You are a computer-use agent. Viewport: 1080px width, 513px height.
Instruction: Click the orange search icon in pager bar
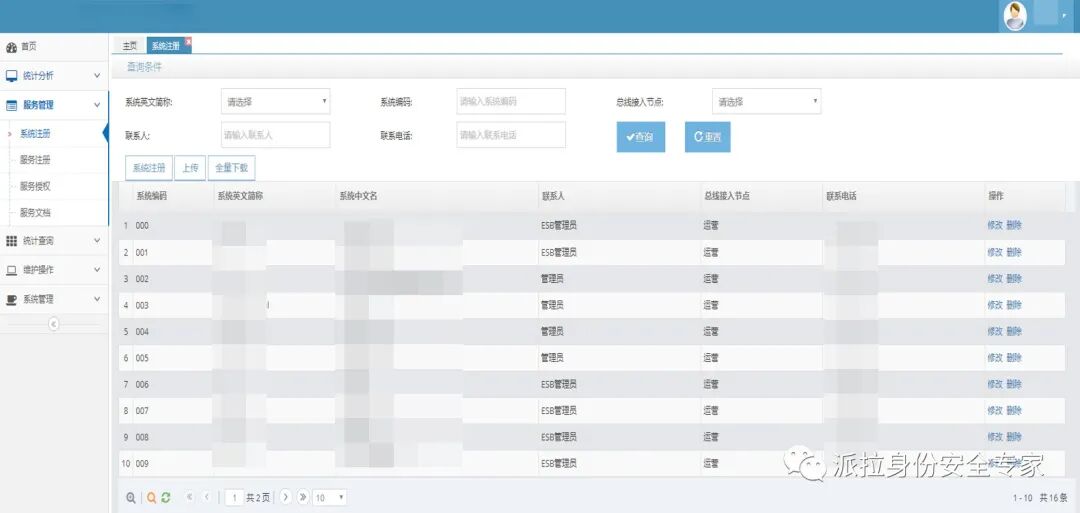(x=152, y=497)
